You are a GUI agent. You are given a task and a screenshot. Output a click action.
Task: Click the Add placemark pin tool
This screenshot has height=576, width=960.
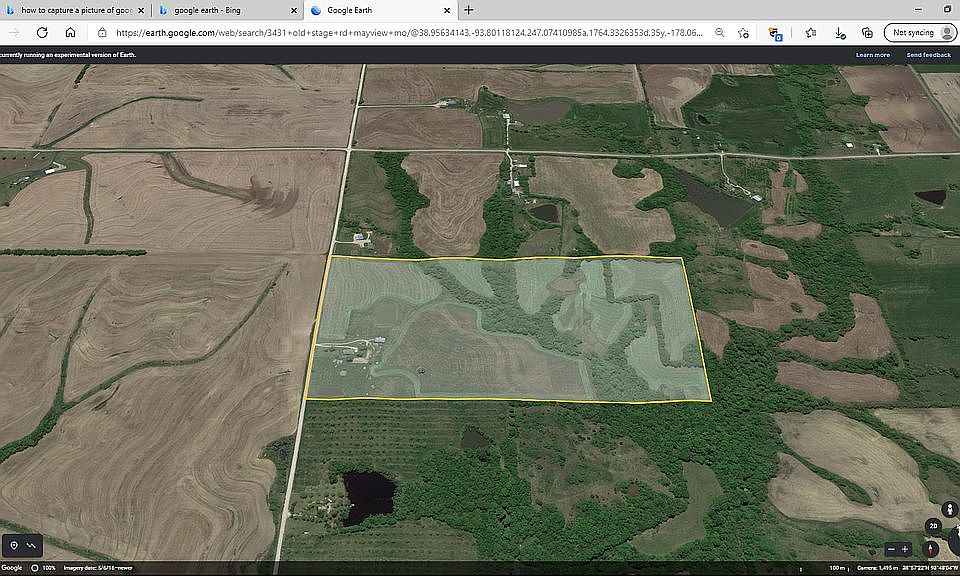point(14,545)
